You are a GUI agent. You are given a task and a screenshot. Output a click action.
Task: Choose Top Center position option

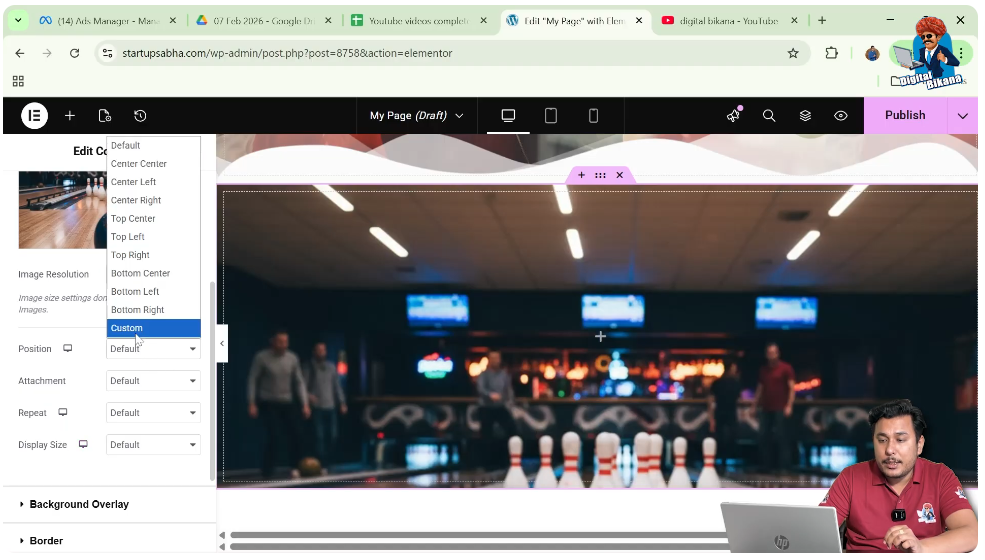[x=133, y=219]
